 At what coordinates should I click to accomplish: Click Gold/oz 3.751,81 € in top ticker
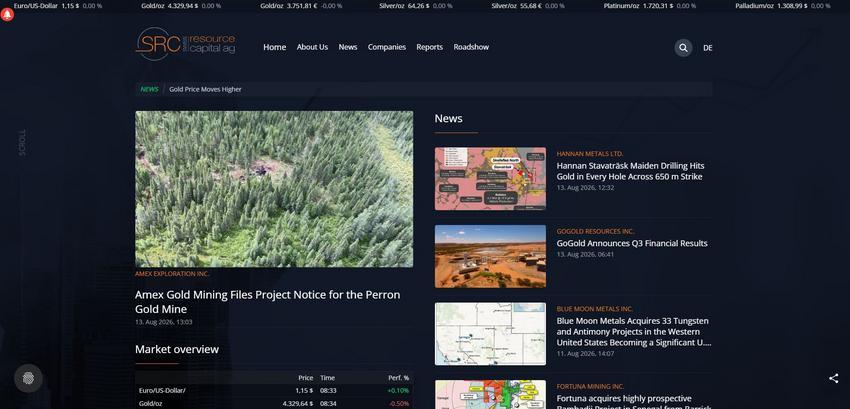click(x=301, y=5)
